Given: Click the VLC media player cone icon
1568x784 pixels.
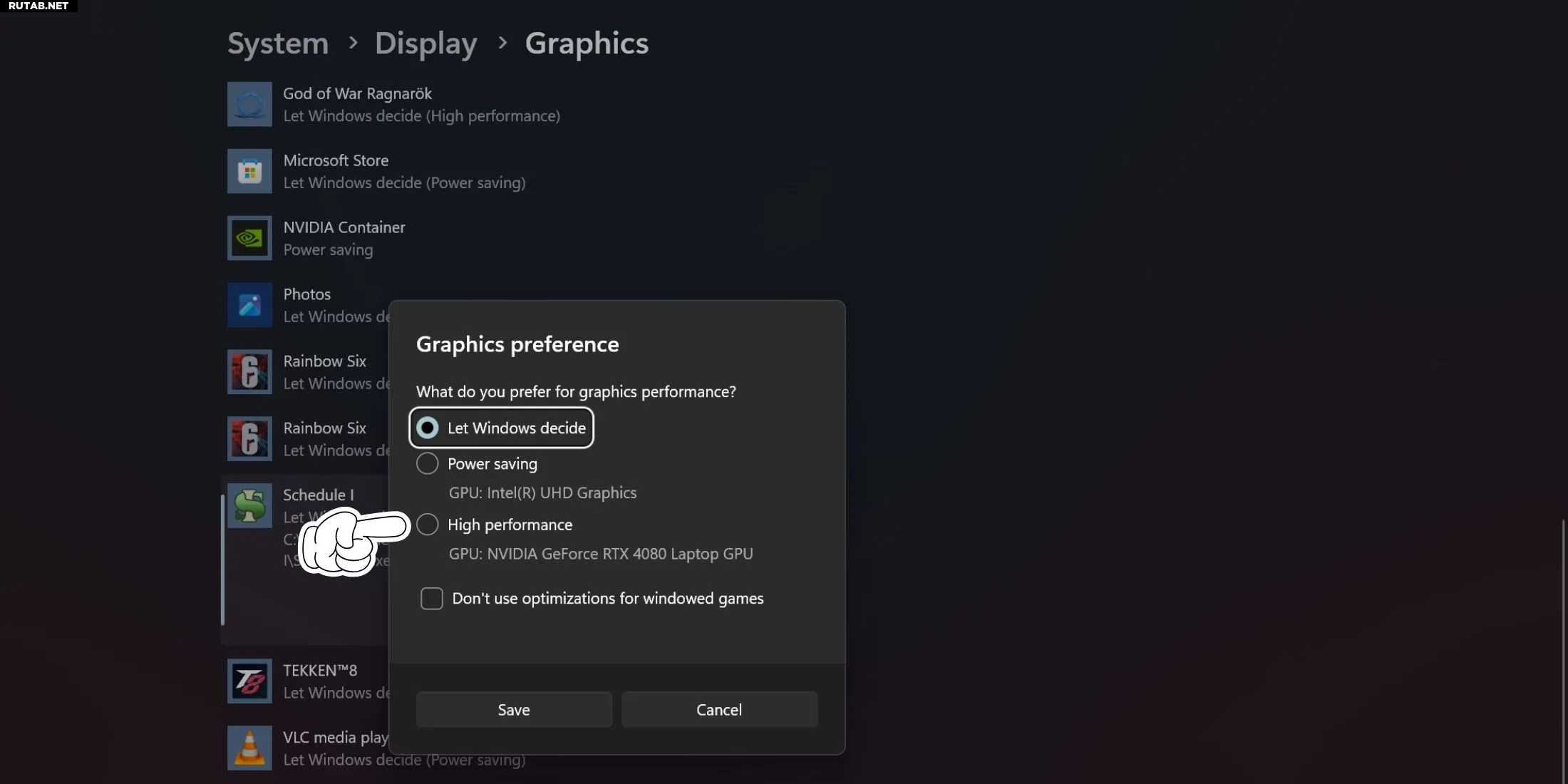Looking at the screenshot, I should pos(249,748).
